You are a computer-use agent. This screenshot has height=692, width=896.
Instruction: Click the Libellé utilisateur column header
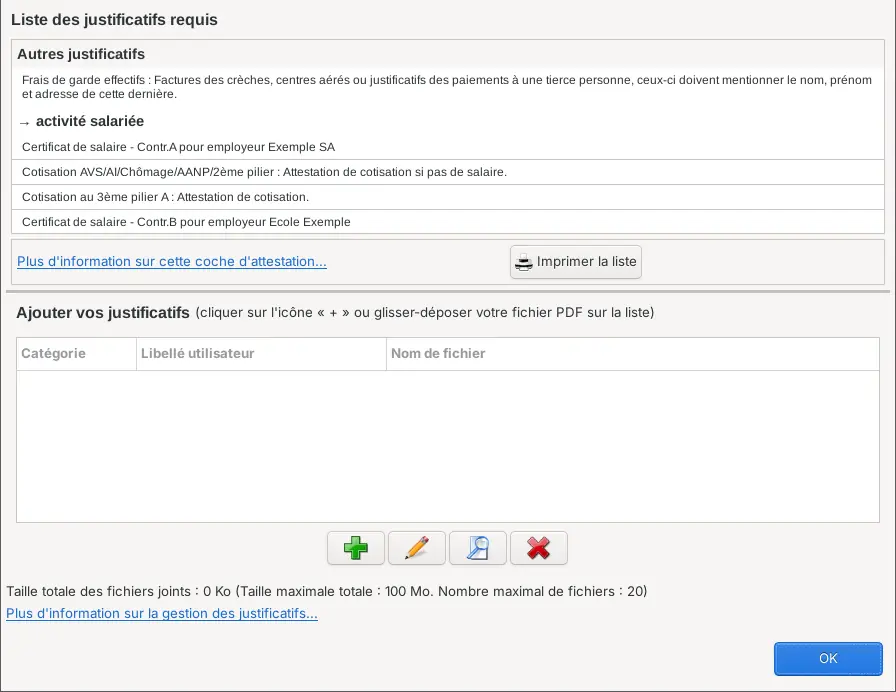pos(262,354)
